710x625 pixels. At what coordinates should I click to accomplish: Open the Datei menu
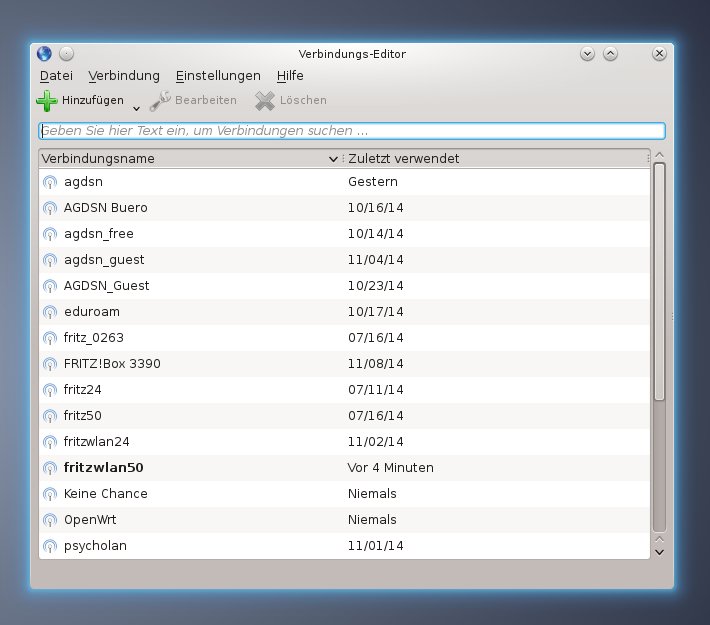pos(56,76)
